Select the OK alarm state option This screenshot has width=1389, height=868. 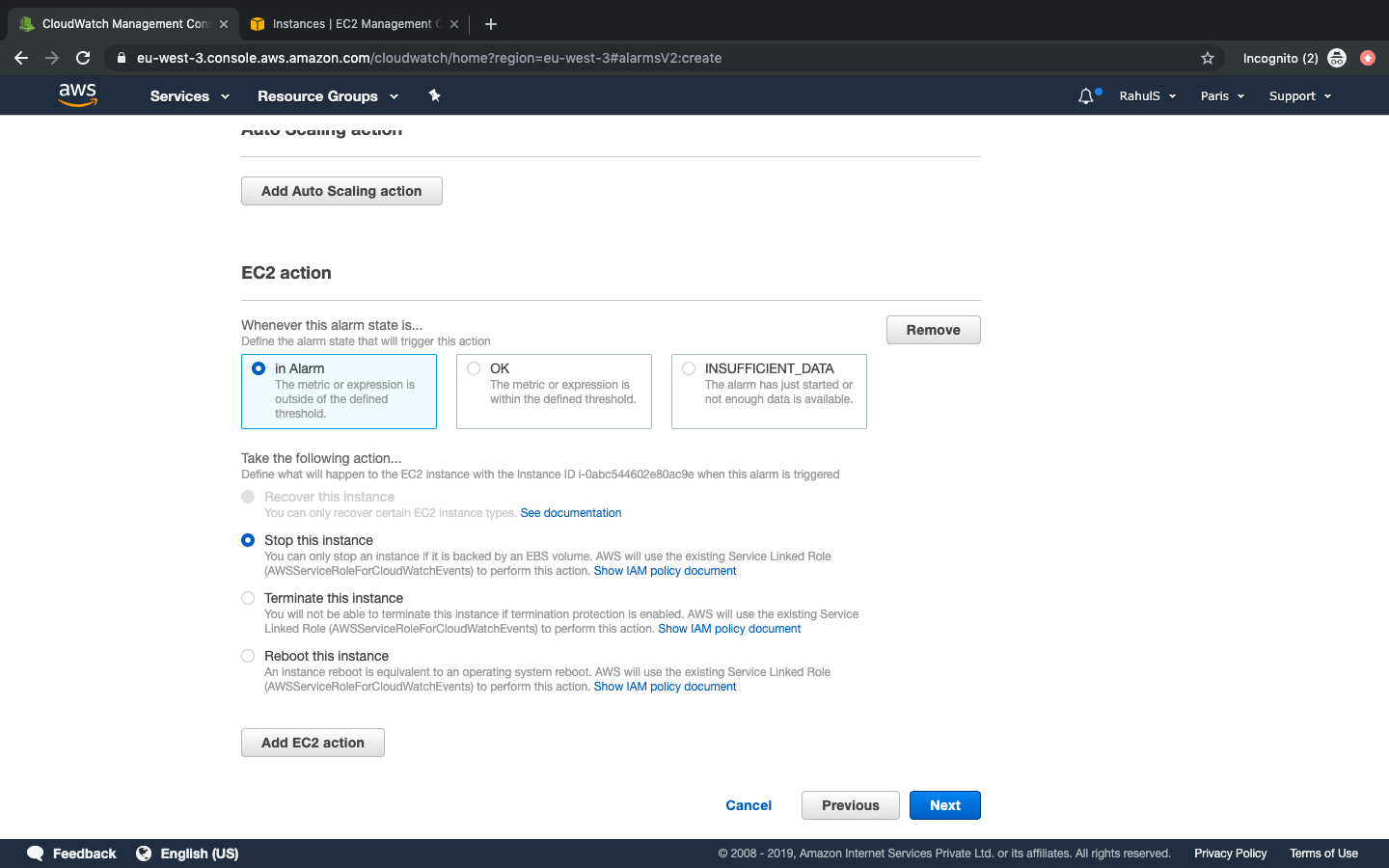[x=474, y=368]
